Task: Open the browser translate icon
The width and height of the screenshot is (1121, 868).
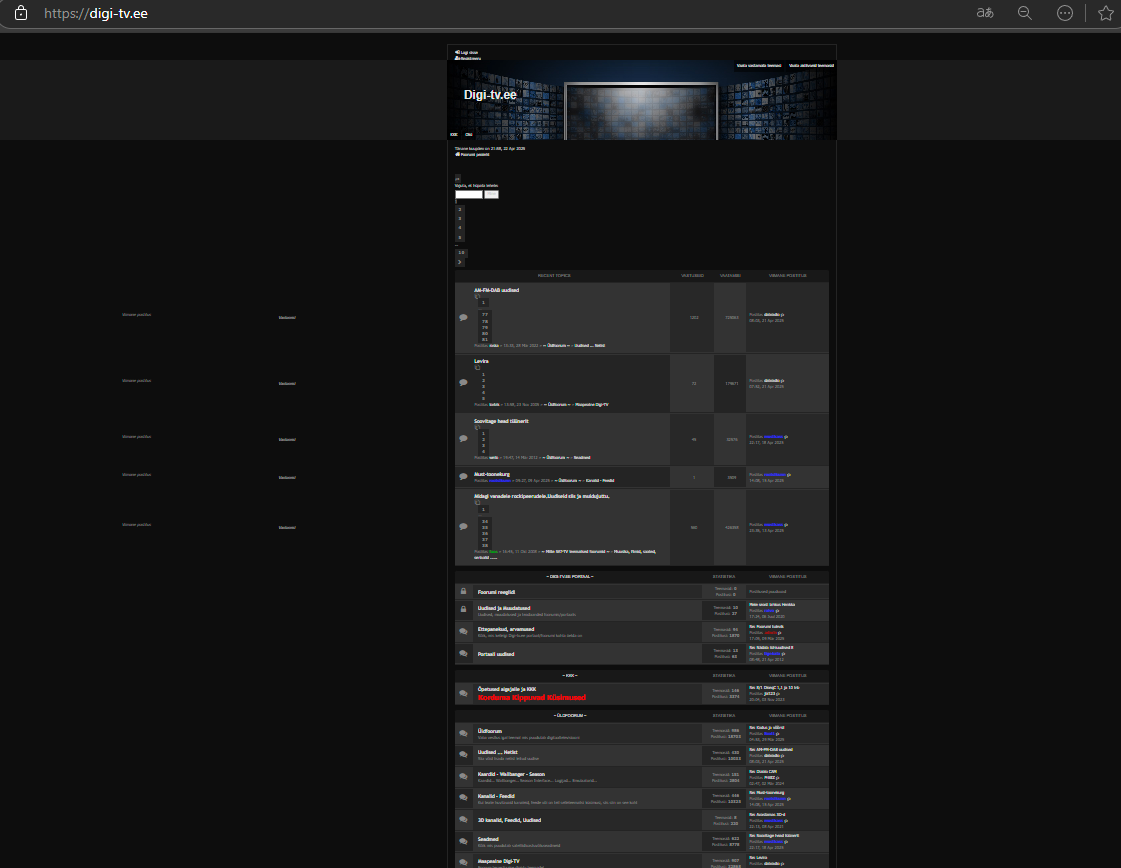Action: (984, 13)
